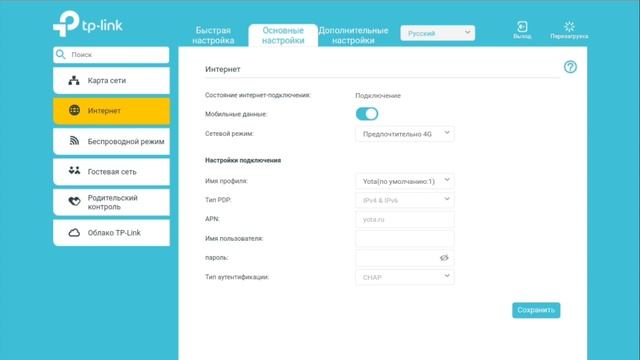Open the Тип PDP dropdown
This screenshot has width=640, height=360.
click(404, 200)
